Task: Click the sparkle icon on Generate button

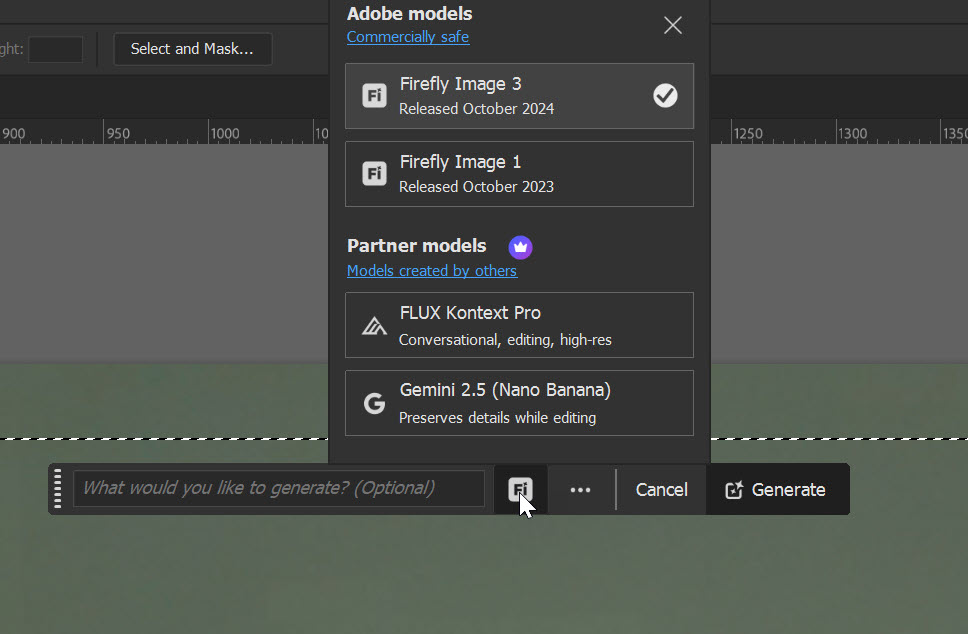Action: tap(734, 490)
